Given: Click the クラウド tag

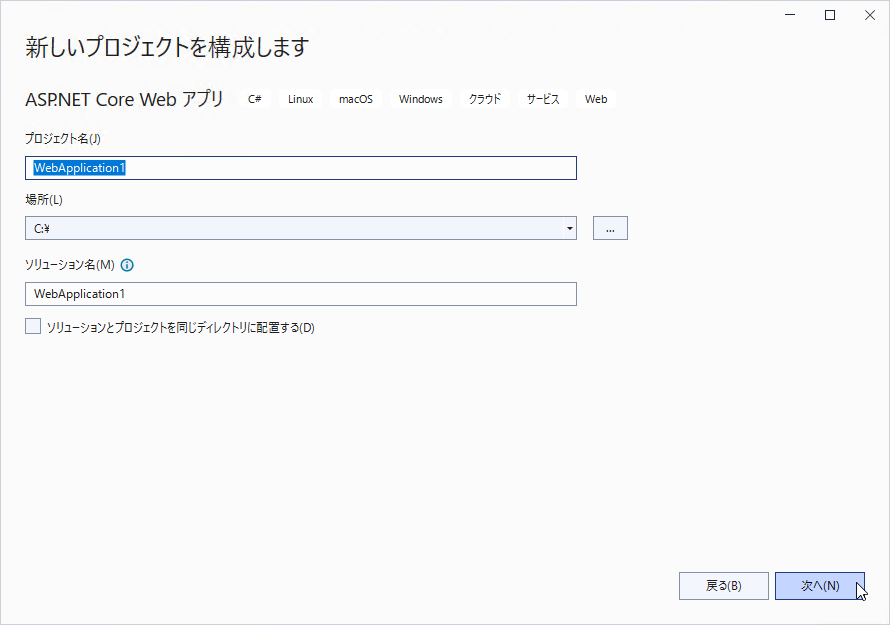Looking at the screenshot, I should tap(485, 99).
